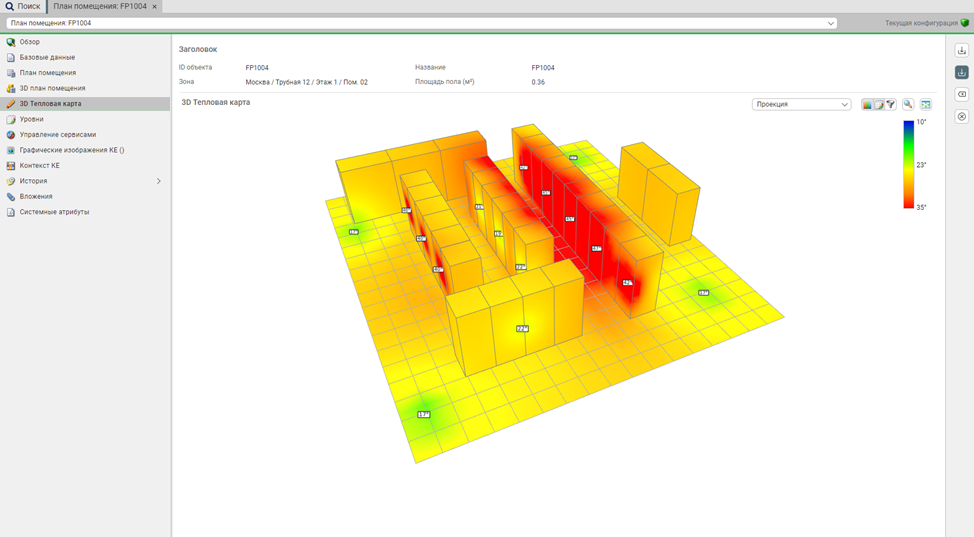
Task: Select the План помещения: FP1004 tab
Action: tap(100, 6)
